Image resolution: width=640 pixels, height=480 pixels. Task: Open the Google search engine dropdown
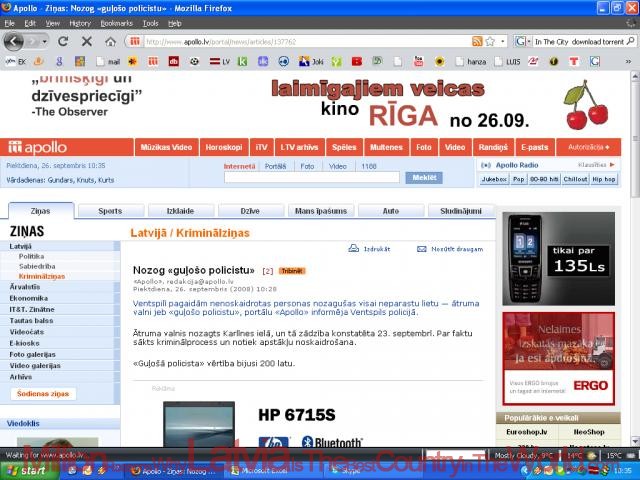[524, 42]
